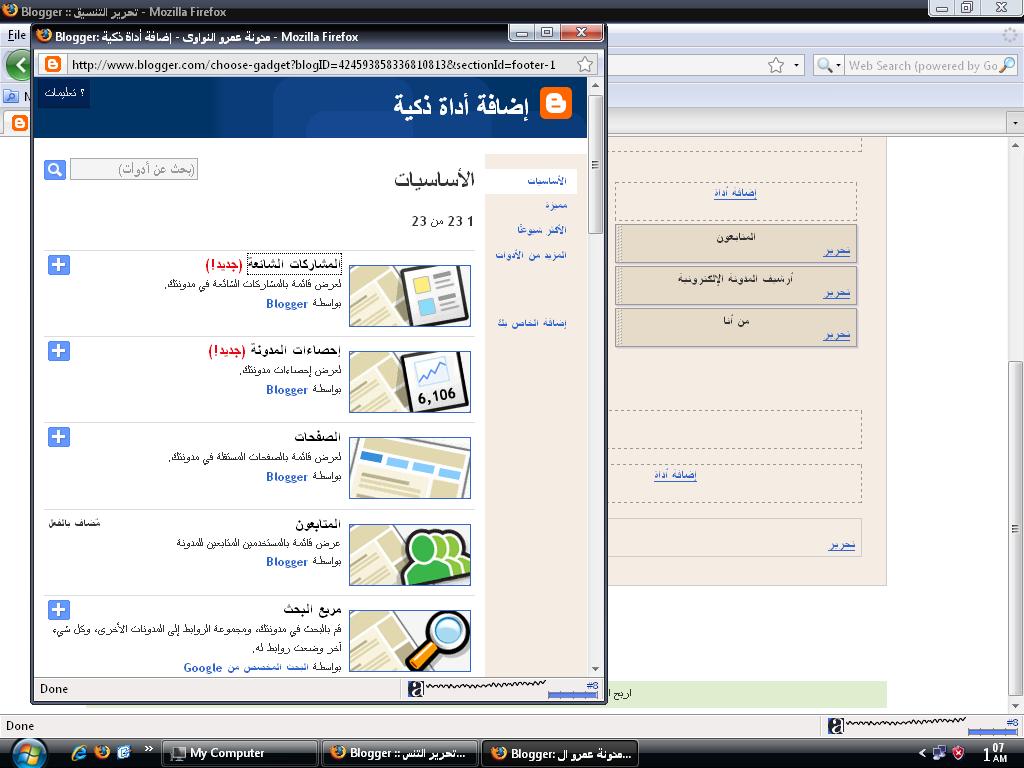Expand the quick launch chevron on taskbar
The image size is (1024, 768).
pyautogui.click(x=148, y=748)
